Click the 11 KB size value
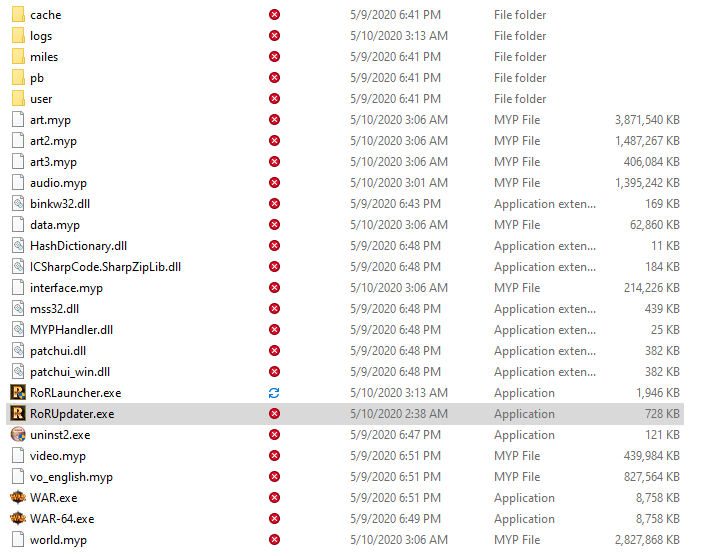Viewport: 720px width, 556px height. click(x=665, y=246)
